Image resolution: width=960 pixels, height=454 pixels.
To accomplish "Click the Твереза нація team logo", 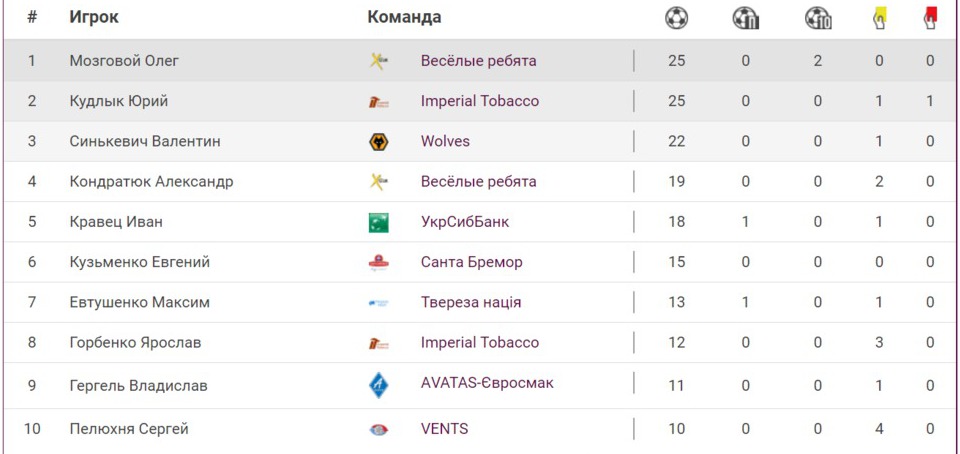I will (379, 303).
